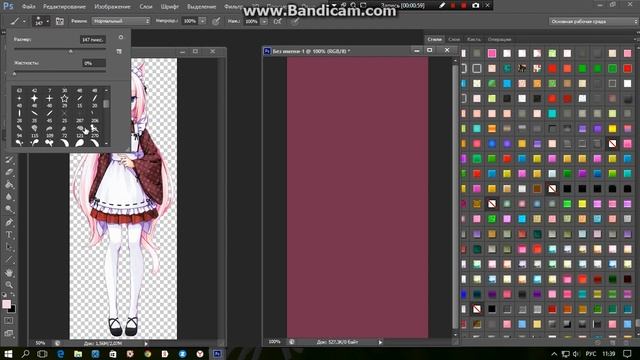
Task: Change the screen mode at toolbox bottom
Action: 9,333
